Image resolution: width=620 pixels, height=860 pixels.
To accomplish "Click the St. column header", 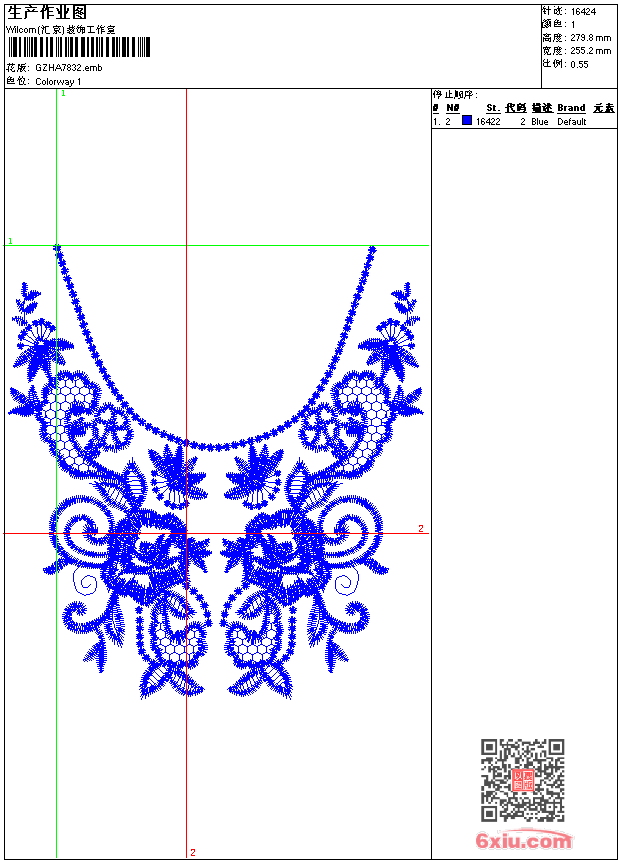I will (493, 108).
